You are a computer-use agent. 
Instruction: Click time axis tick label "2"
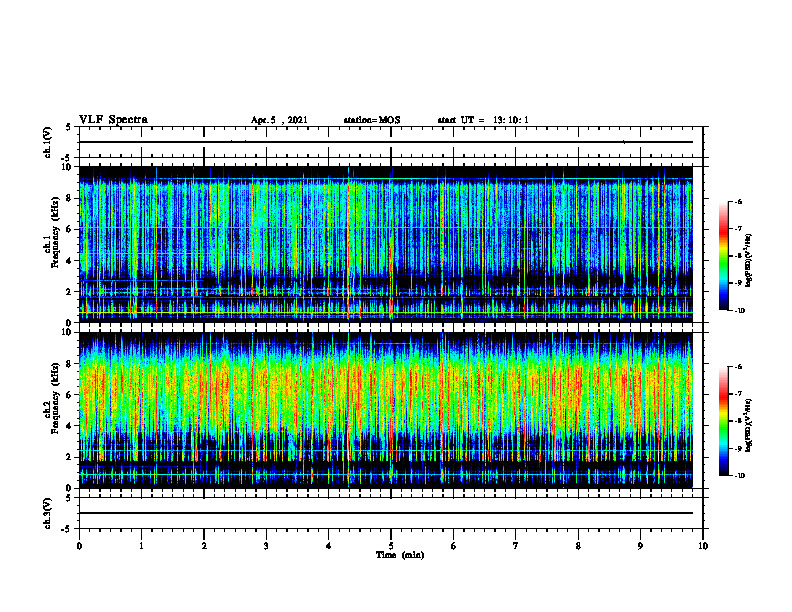click(204, 546)
